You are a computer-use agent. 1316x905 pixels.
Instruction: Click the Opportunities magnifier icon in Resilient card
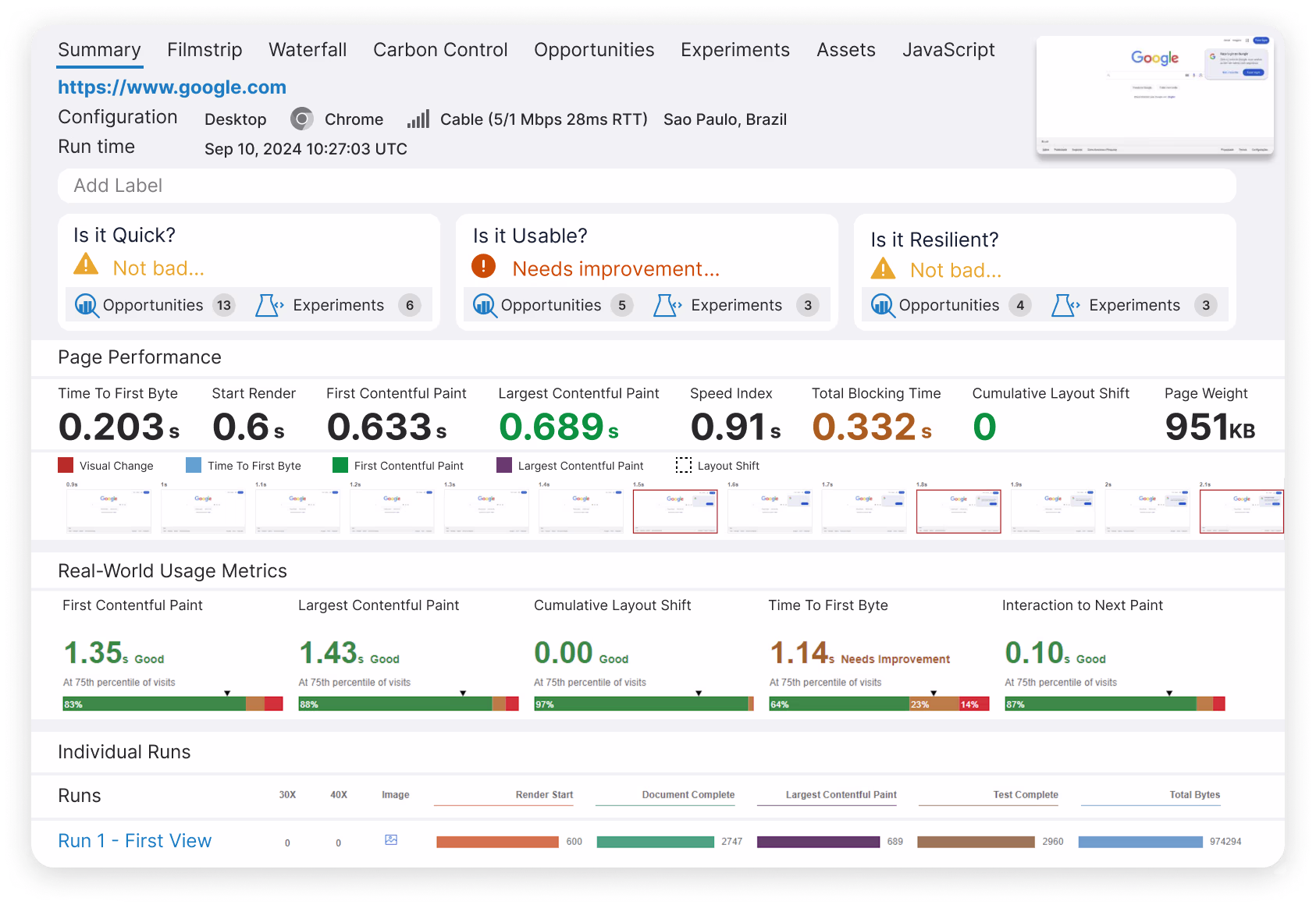pos(882,305)
